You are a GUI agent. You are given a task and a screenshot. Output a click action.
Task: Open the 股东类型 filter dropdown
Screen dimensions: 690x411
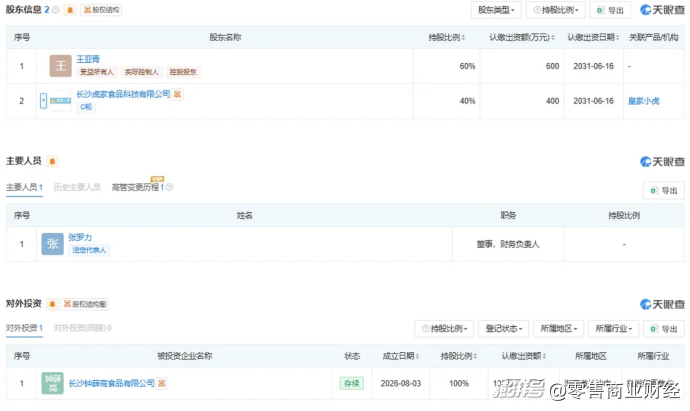496,10
